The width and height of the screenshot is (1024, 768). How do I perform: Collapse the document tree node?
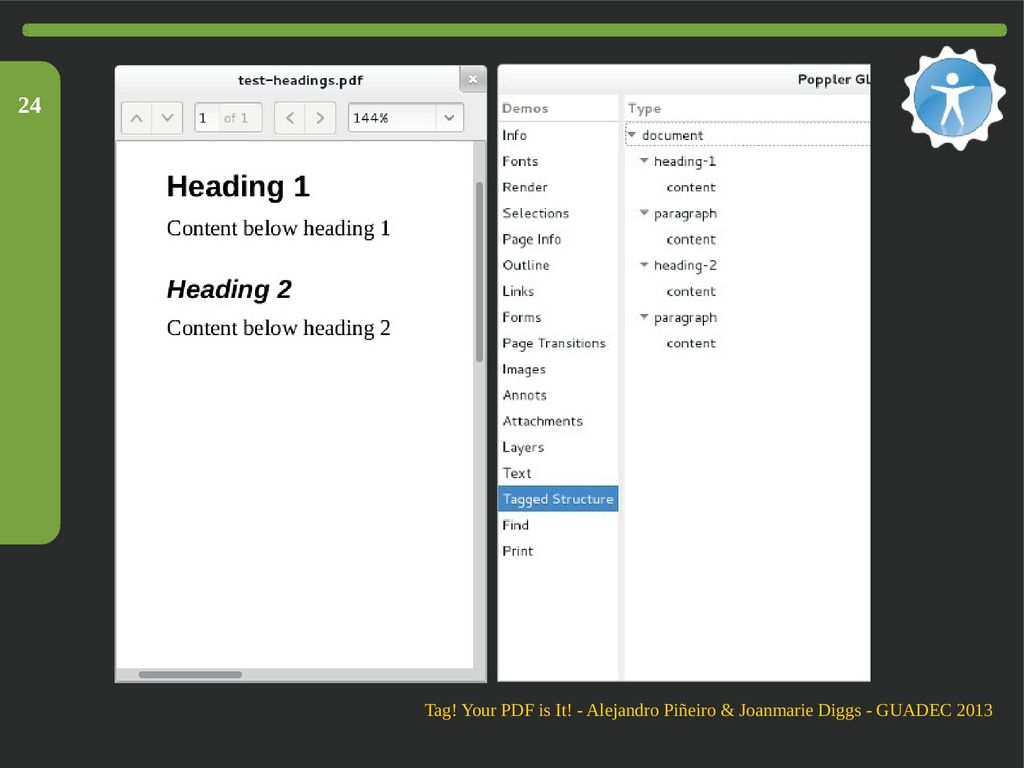(632, 135)
